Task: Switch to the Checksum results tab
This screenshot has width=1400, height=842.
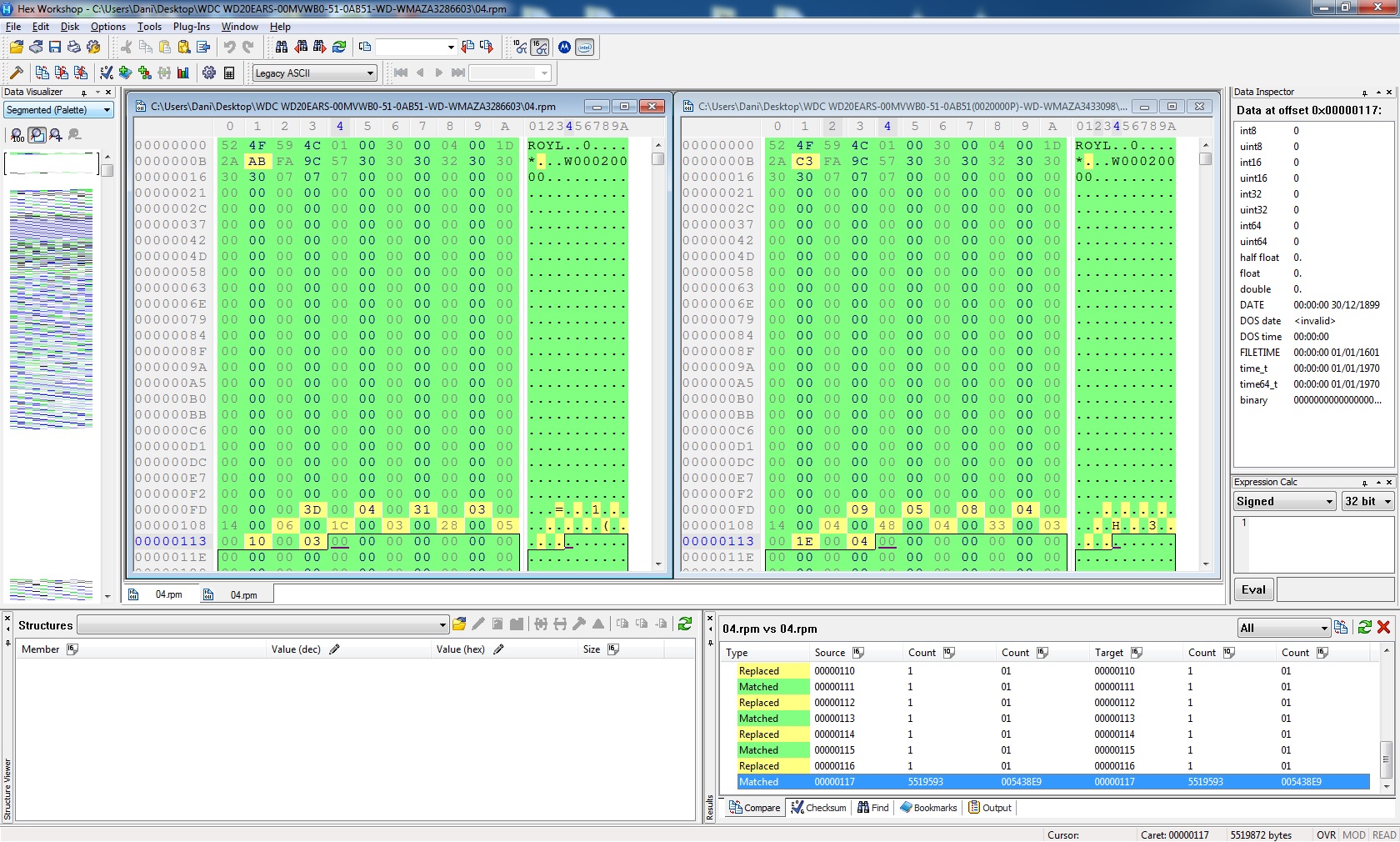Action: [819, 808]
